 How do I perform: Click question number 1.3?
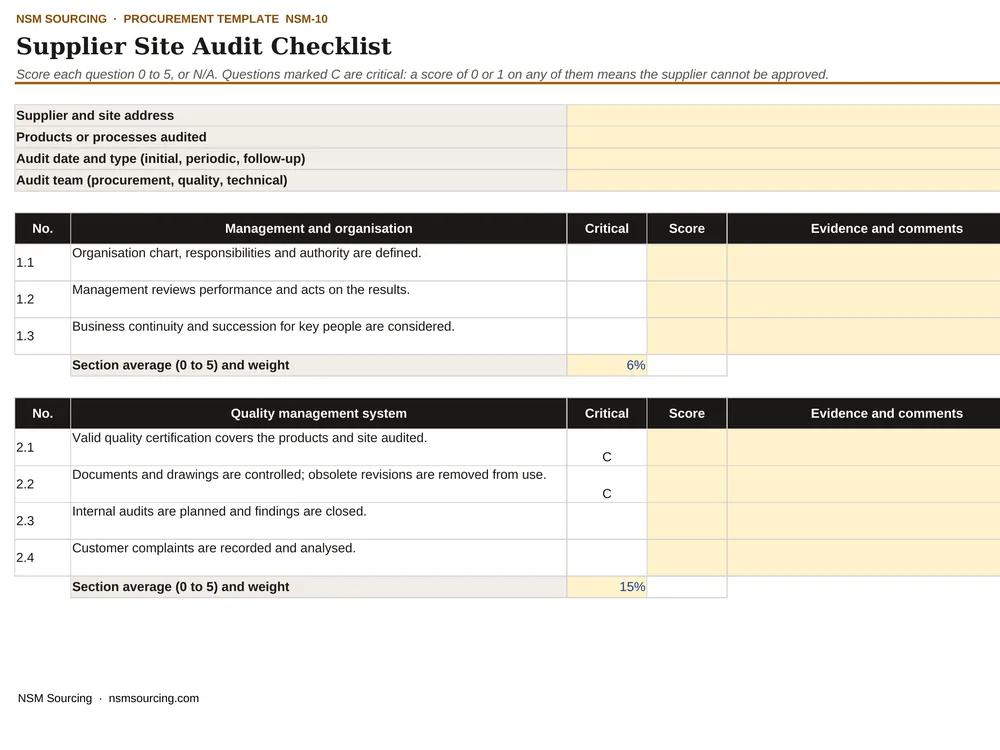pos(25,336)
